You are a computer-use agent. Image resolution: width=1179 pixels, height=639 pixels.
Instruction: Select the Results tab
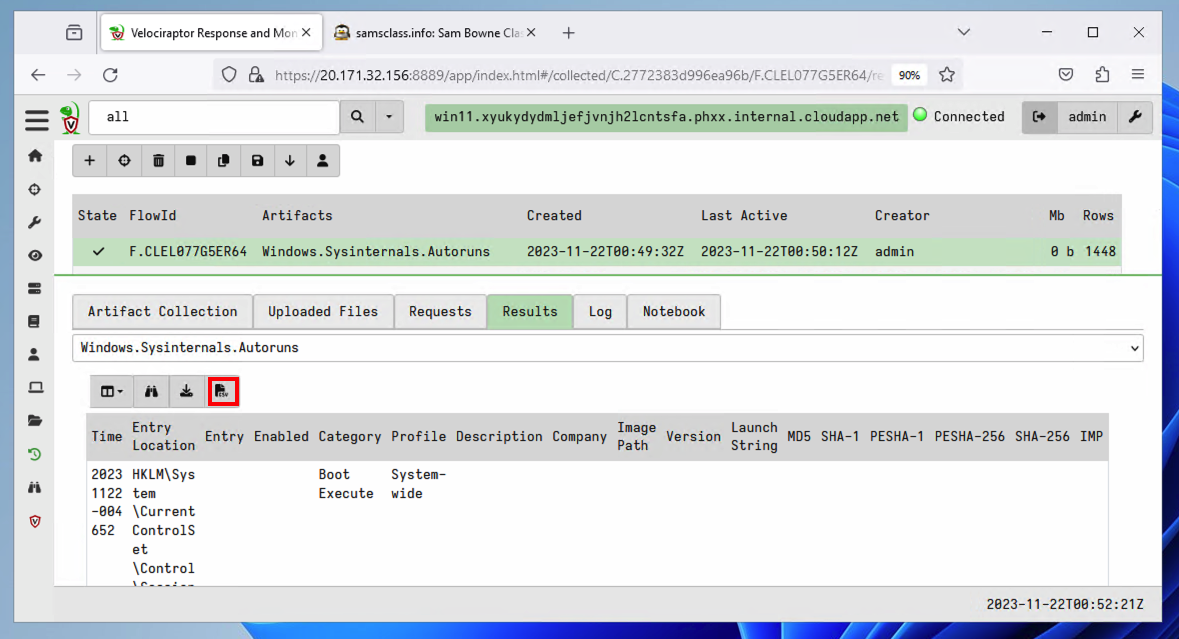pos(530,311)
